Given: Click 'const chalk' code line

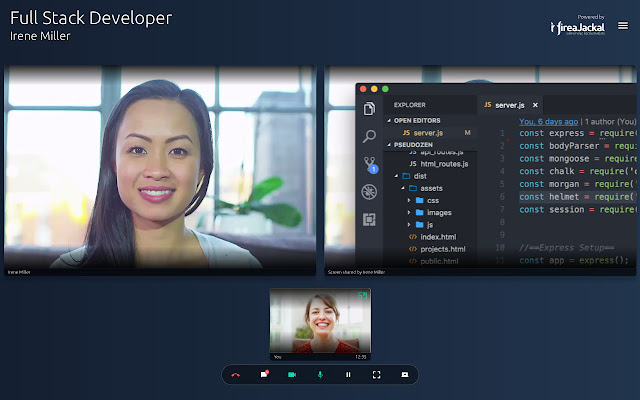Looking at the screenshot, I should pos(577,171).
